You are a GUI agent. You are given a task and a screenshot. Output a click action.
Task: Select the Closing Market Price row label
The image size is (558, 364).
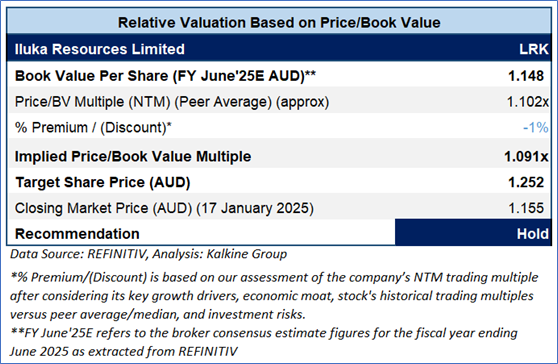(164, 208)
